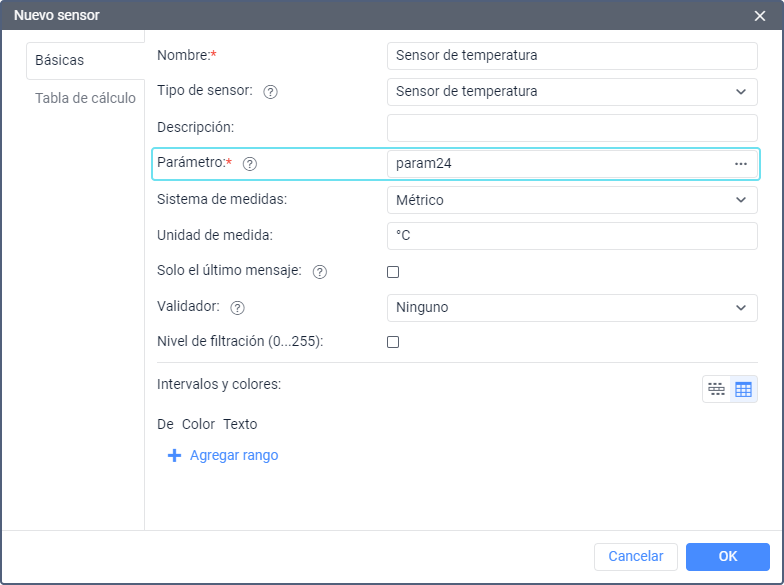
Task: Open the Sistema de medidas dropdown
Action: point(572,200)
